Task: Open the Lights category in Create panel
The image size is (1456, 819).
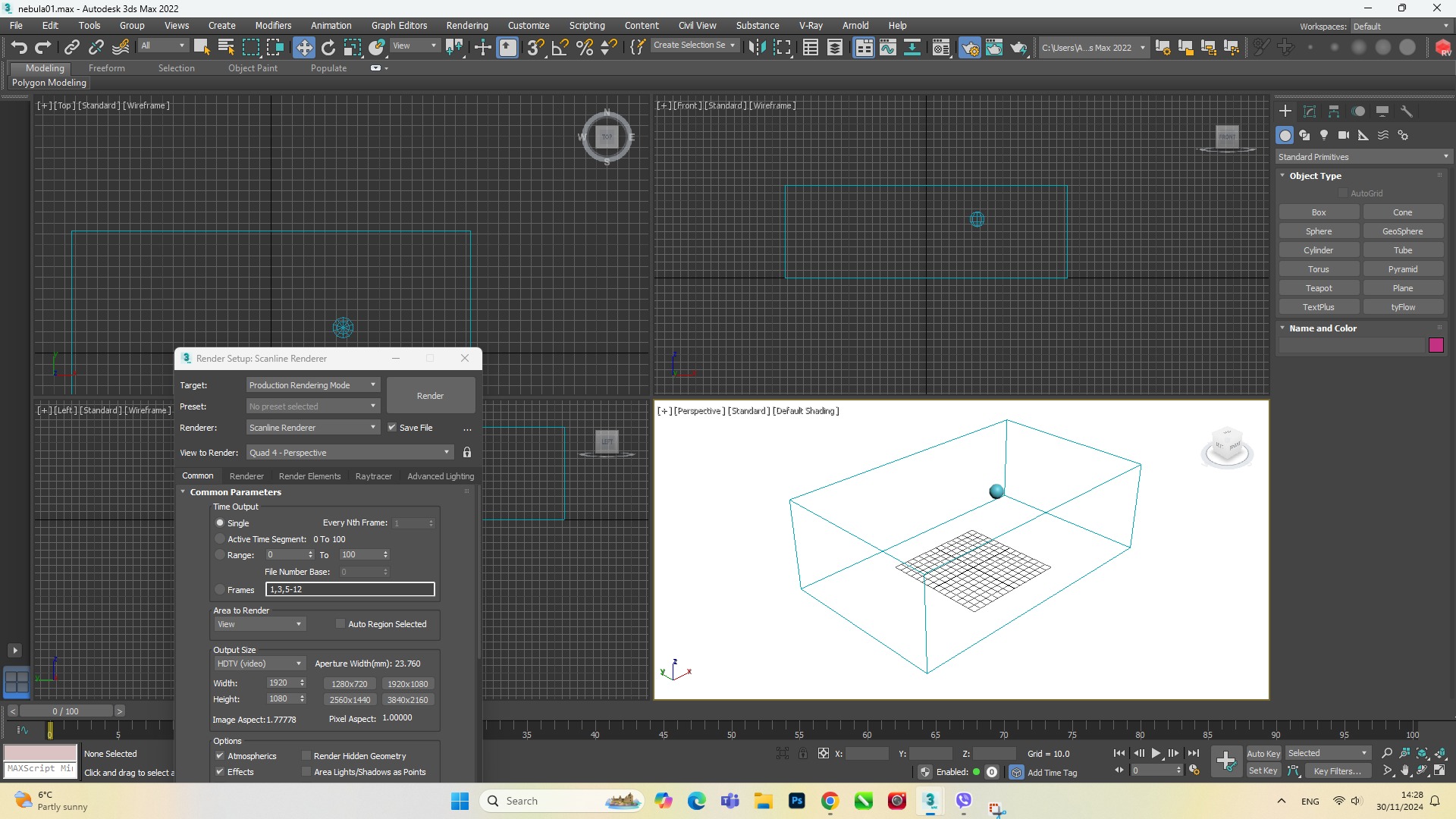Action: (1324, 135)
